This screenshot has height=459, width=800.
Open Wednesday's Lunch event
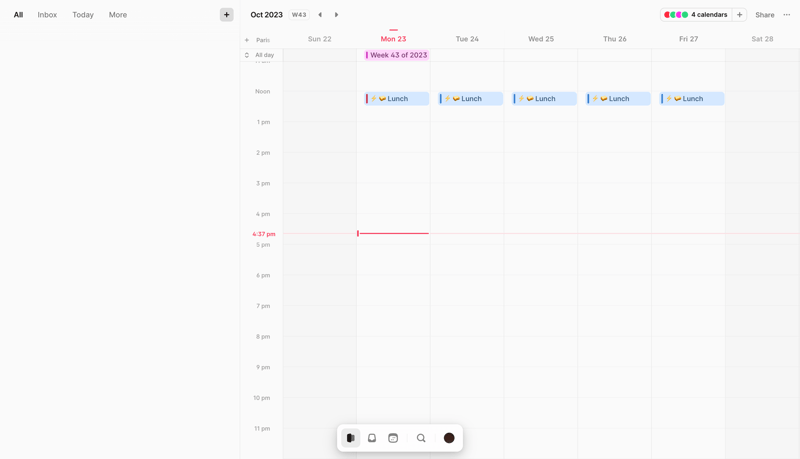544,98
